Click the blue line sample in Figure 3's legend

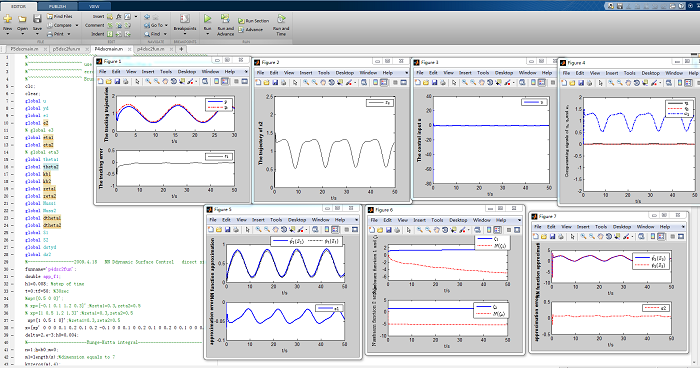pos(531,102)
